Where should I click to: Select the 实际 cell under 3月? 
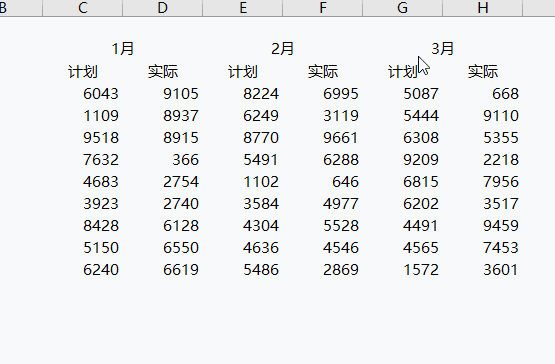click(x=482, y=72)
